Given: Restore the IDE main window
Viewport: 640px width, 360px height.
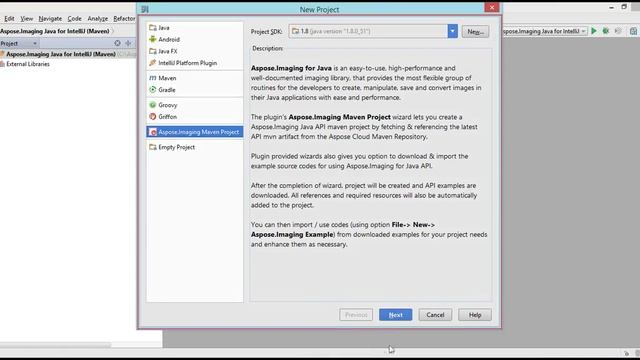Looking at the screenshot, I should point(624,7).
